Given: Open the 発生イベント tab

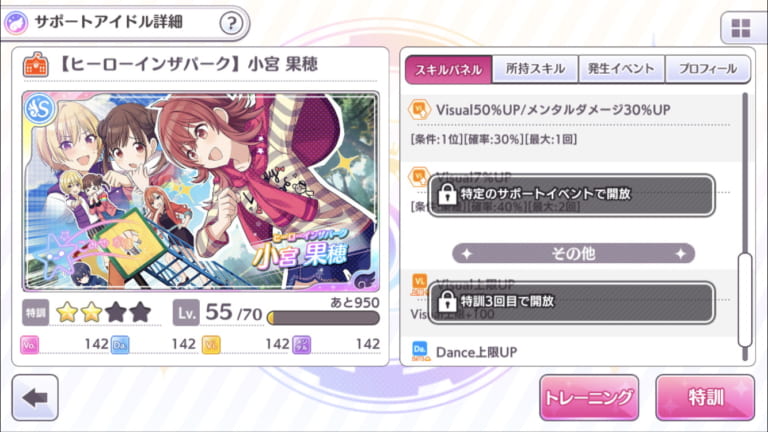Looking at the screenshot, I should pyautogui.click(x=621, y=69).
